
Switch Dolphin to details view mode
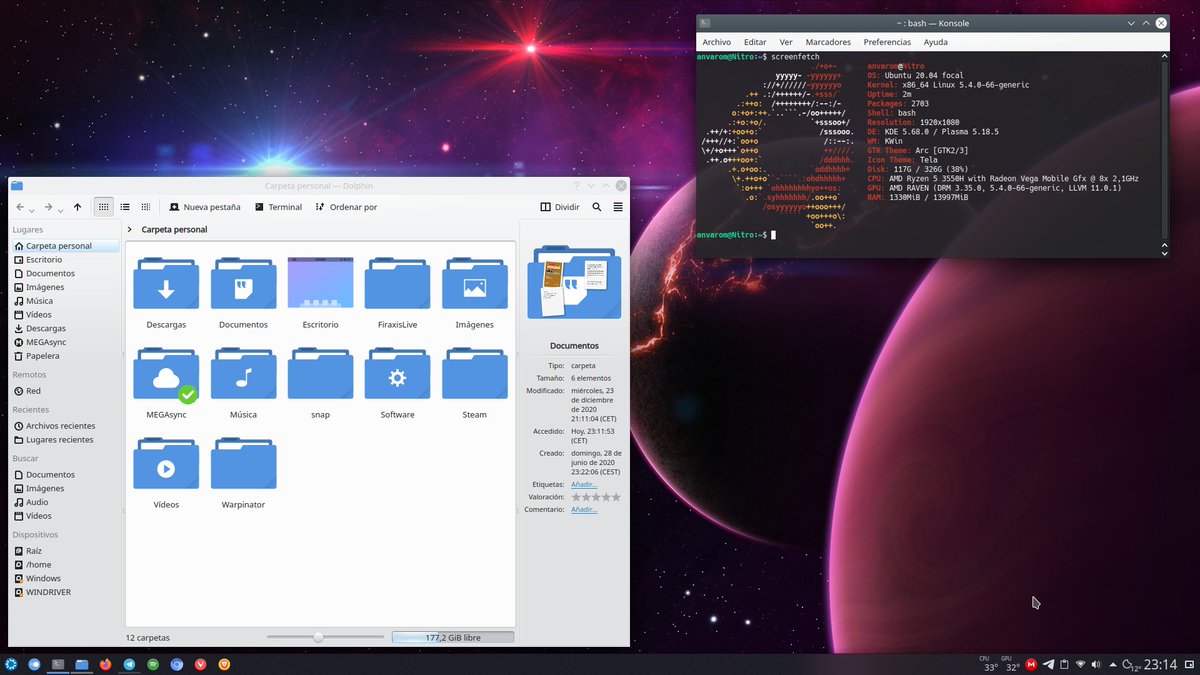coord(146,207)
